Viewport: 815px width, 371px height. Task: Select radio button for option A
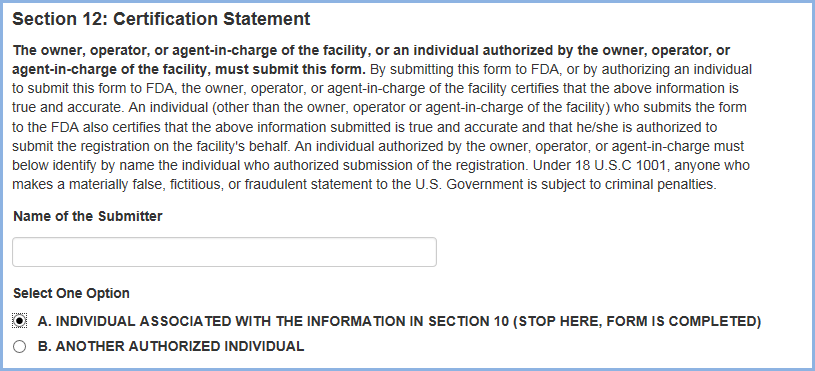point(19,322)
